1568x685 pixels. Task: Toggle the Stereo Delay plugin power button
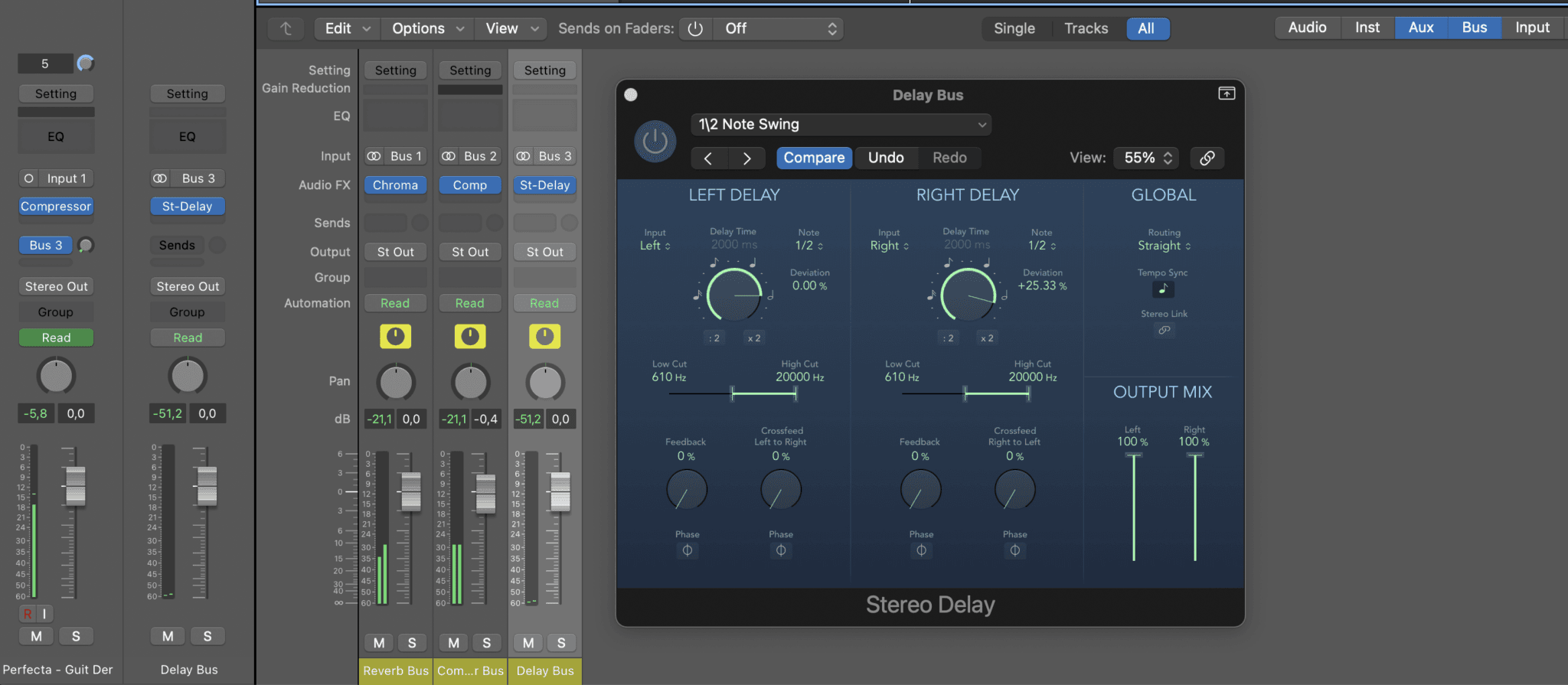pyautogui.click(x=655, y=142)
